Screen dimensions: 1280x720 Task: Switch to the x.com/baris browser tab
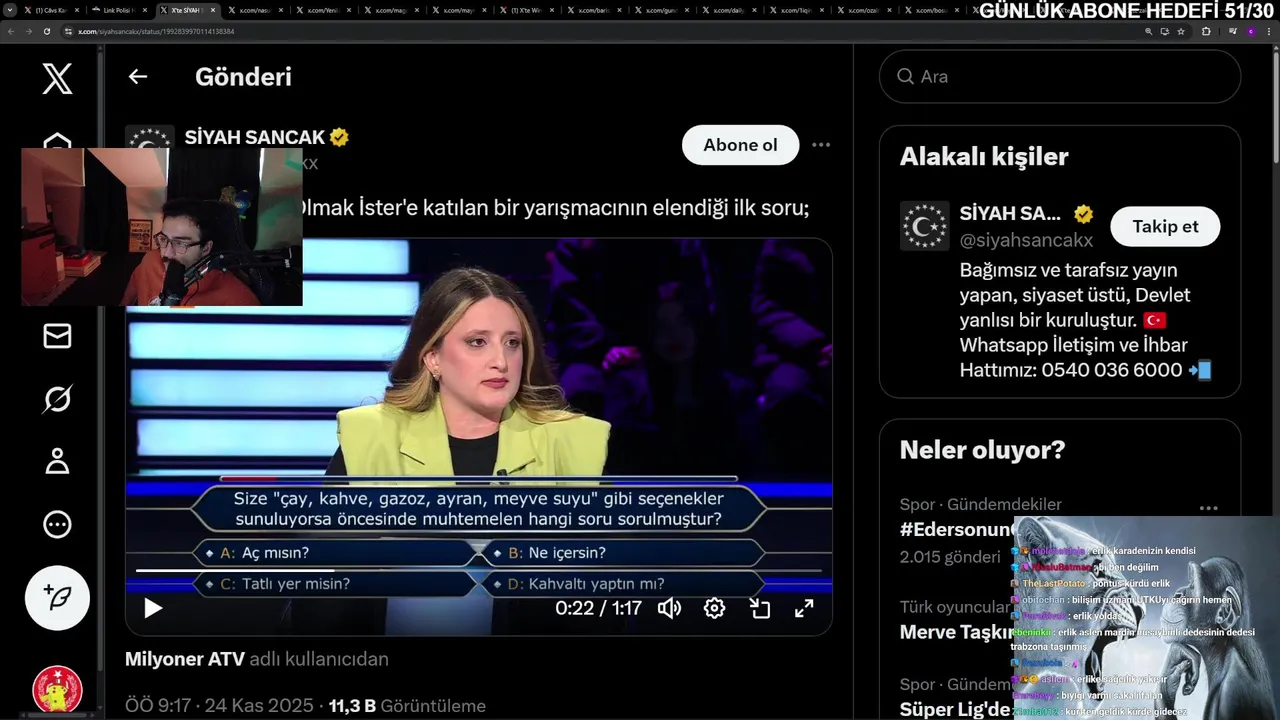[x=595, y=10]
